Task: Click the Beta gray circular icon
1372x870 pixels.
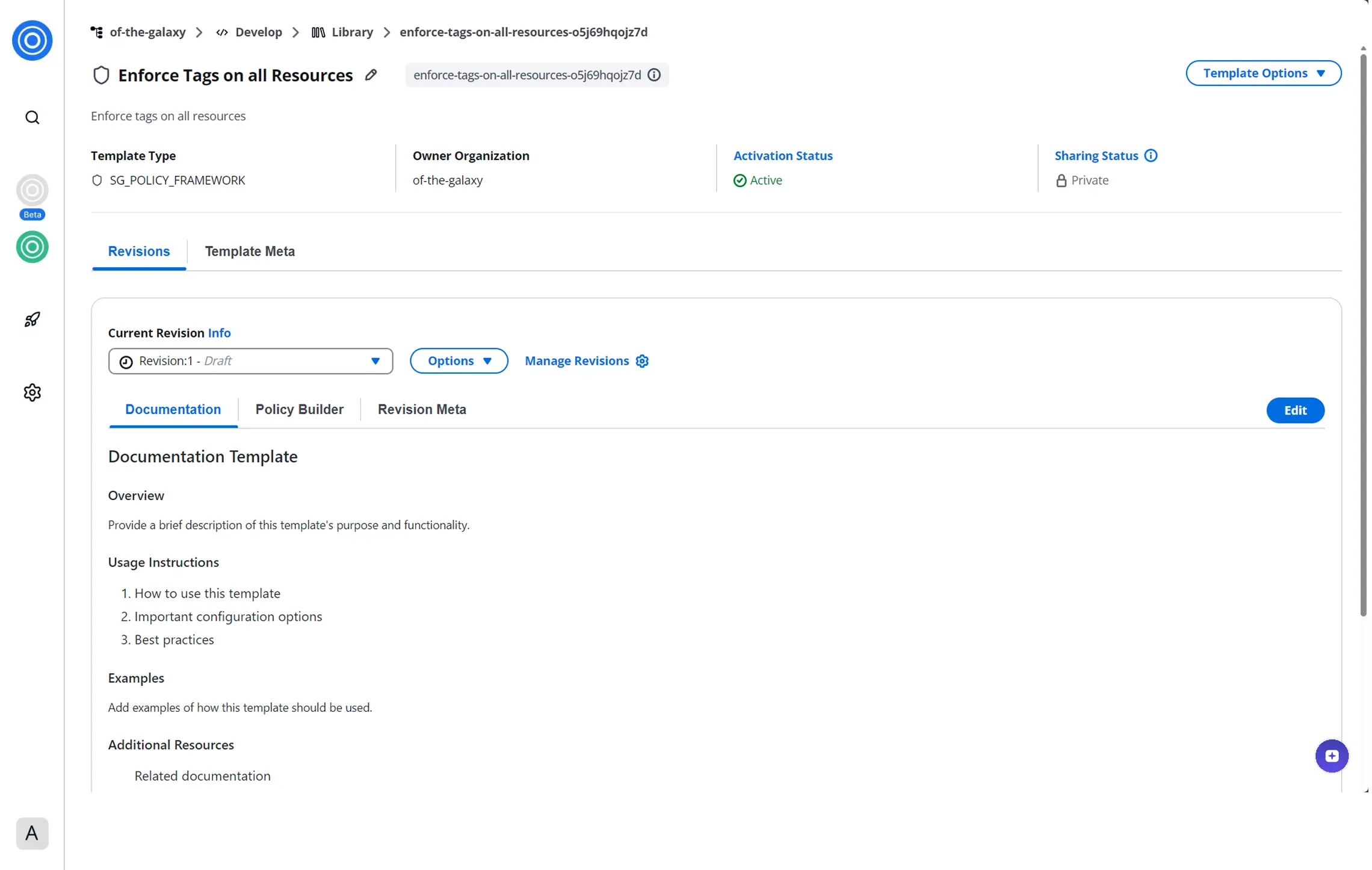Action: tap(32, 191)
